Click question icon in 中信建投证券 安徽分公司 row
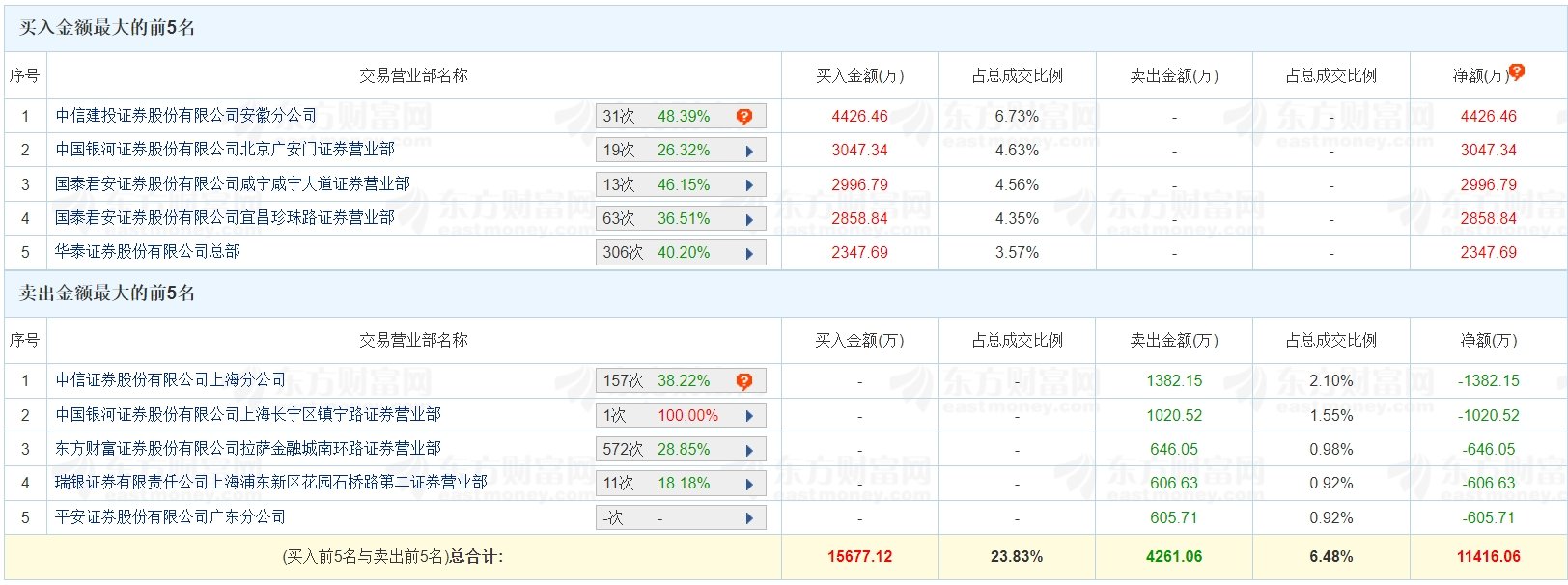Viewport: 1568px width, 585px height. pos(743,117)
